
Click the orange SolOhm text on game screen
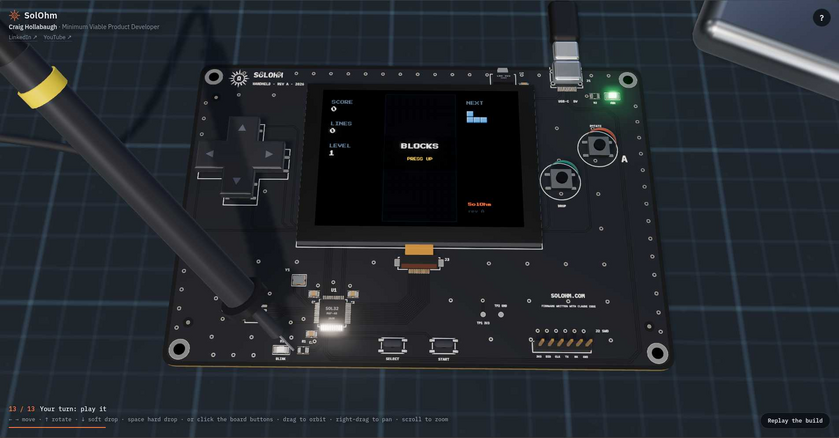click(x=479, y=204)
